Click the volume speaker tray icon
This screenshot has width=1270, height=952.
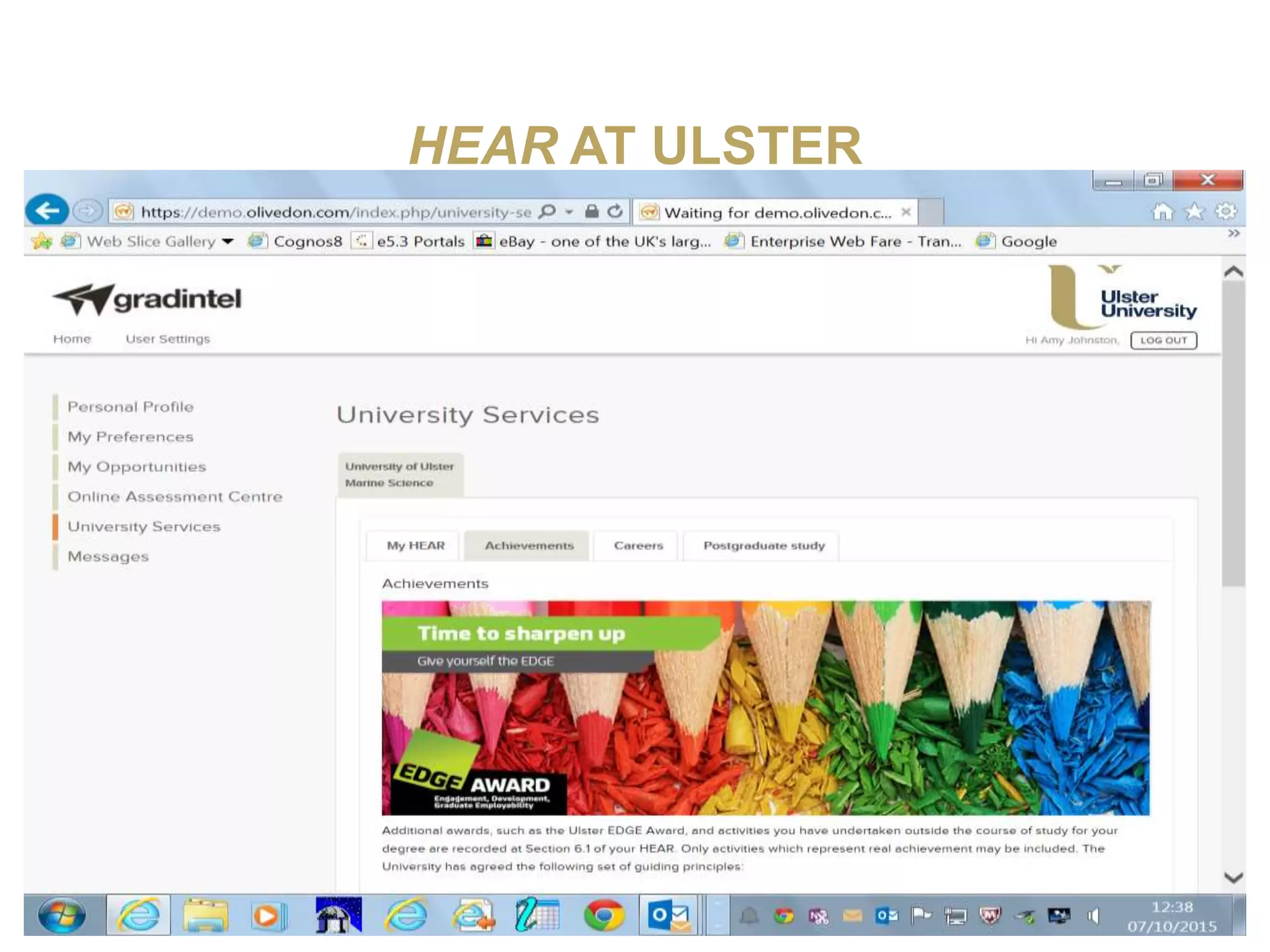(1093, 915)
